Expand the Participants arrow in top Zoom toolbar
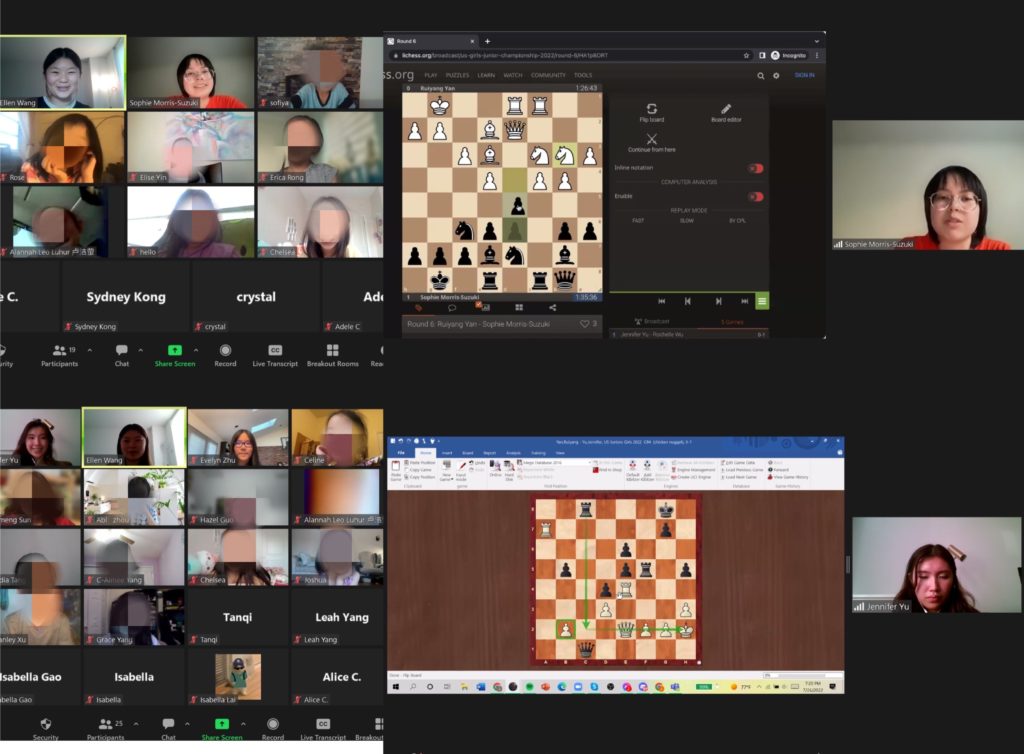The width and height of the screenshot is (1024, 754). coord(90,351)
